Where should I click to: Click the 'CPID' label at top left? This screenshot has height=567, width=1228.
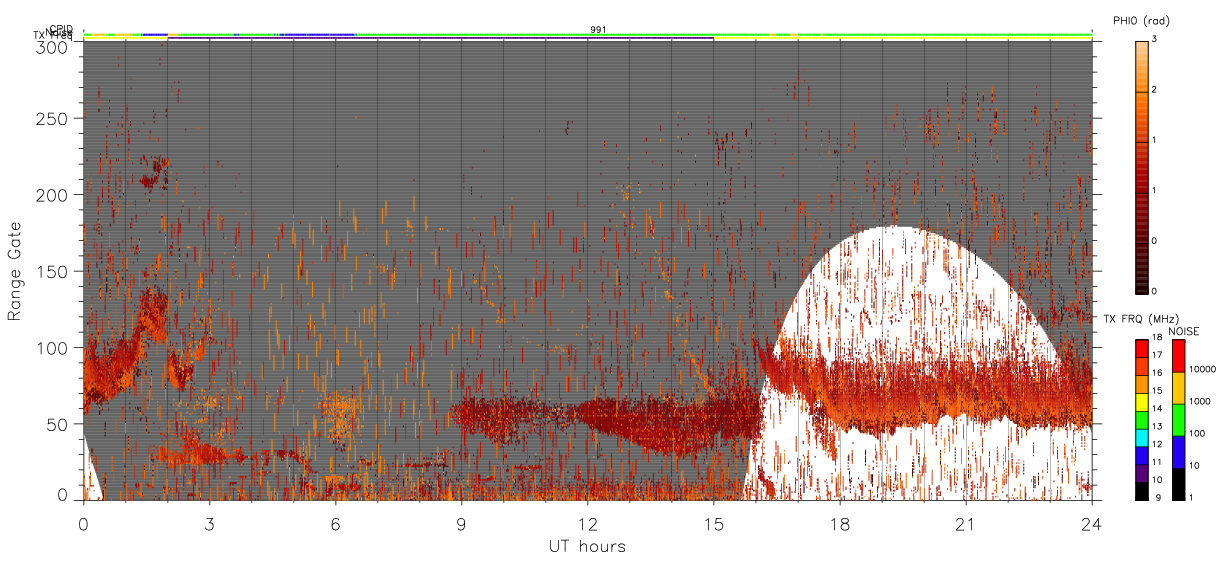pos(61,30)
